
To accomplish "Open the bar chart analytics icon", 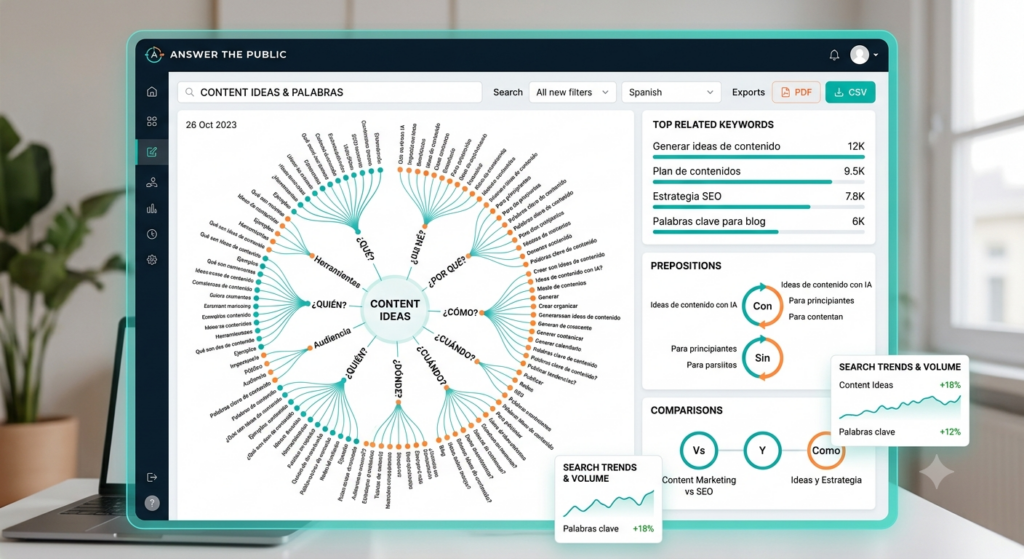I will pyautogui.click(x=152, y=208).
